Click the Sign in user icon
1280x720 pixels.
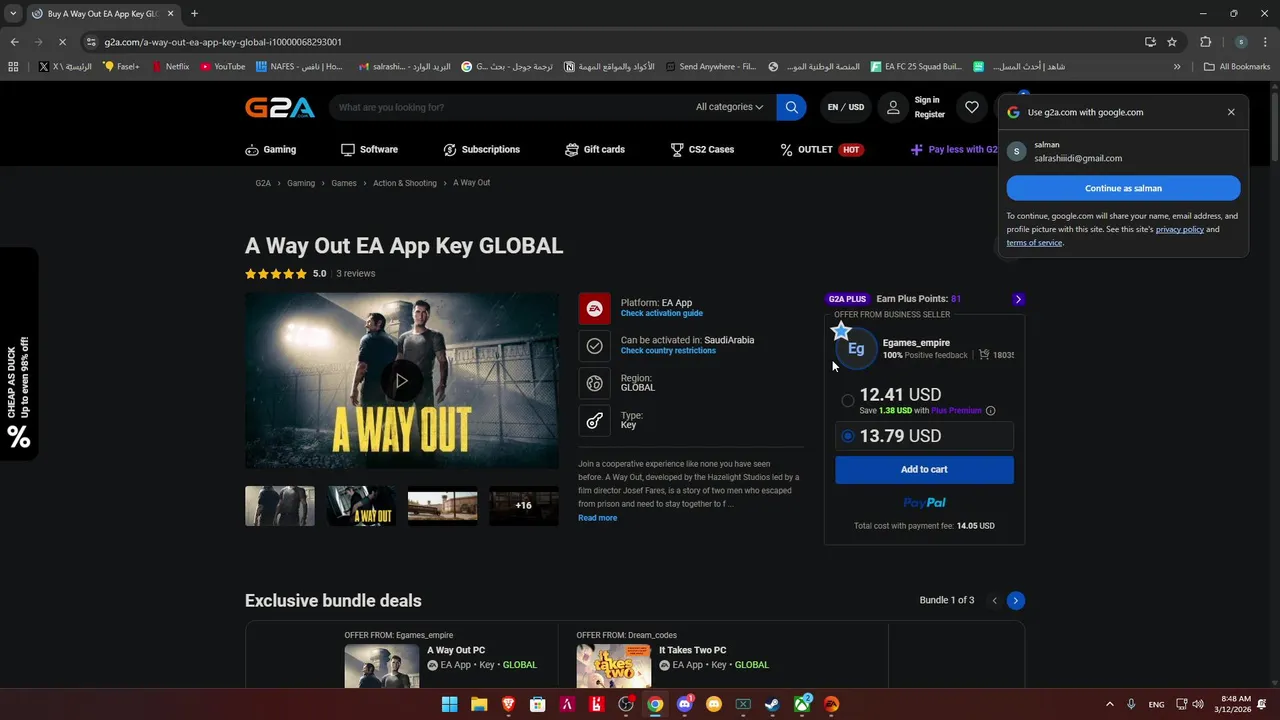(893, 107)
